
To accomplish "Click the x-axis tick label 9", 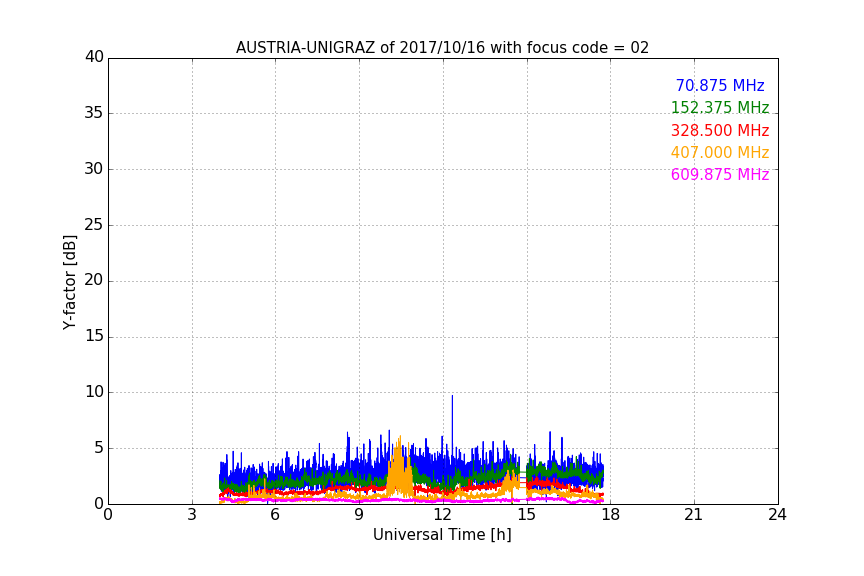I will tap(359, 515).
